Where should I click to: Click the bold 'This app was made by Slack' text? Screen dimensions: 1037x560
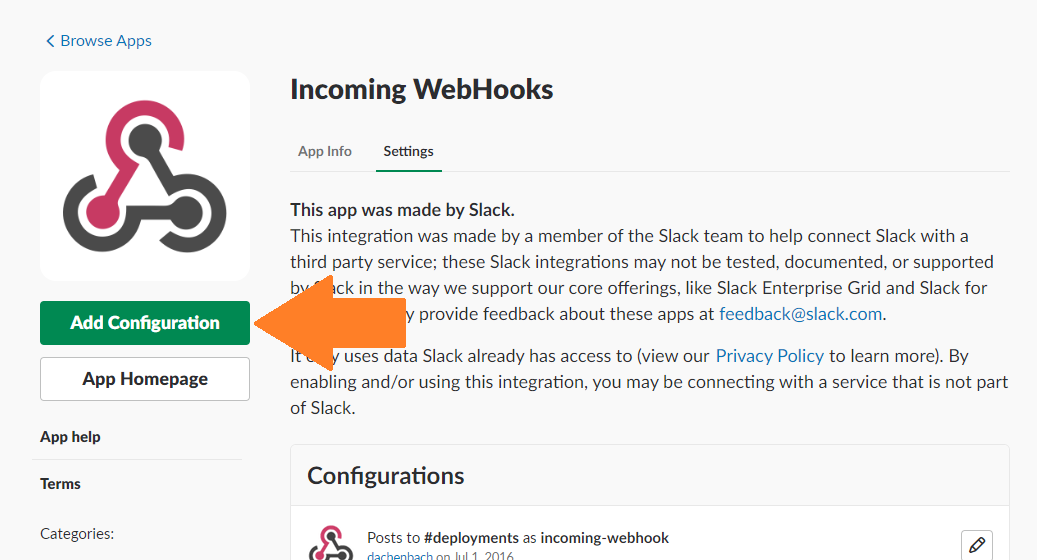(402, 210)
